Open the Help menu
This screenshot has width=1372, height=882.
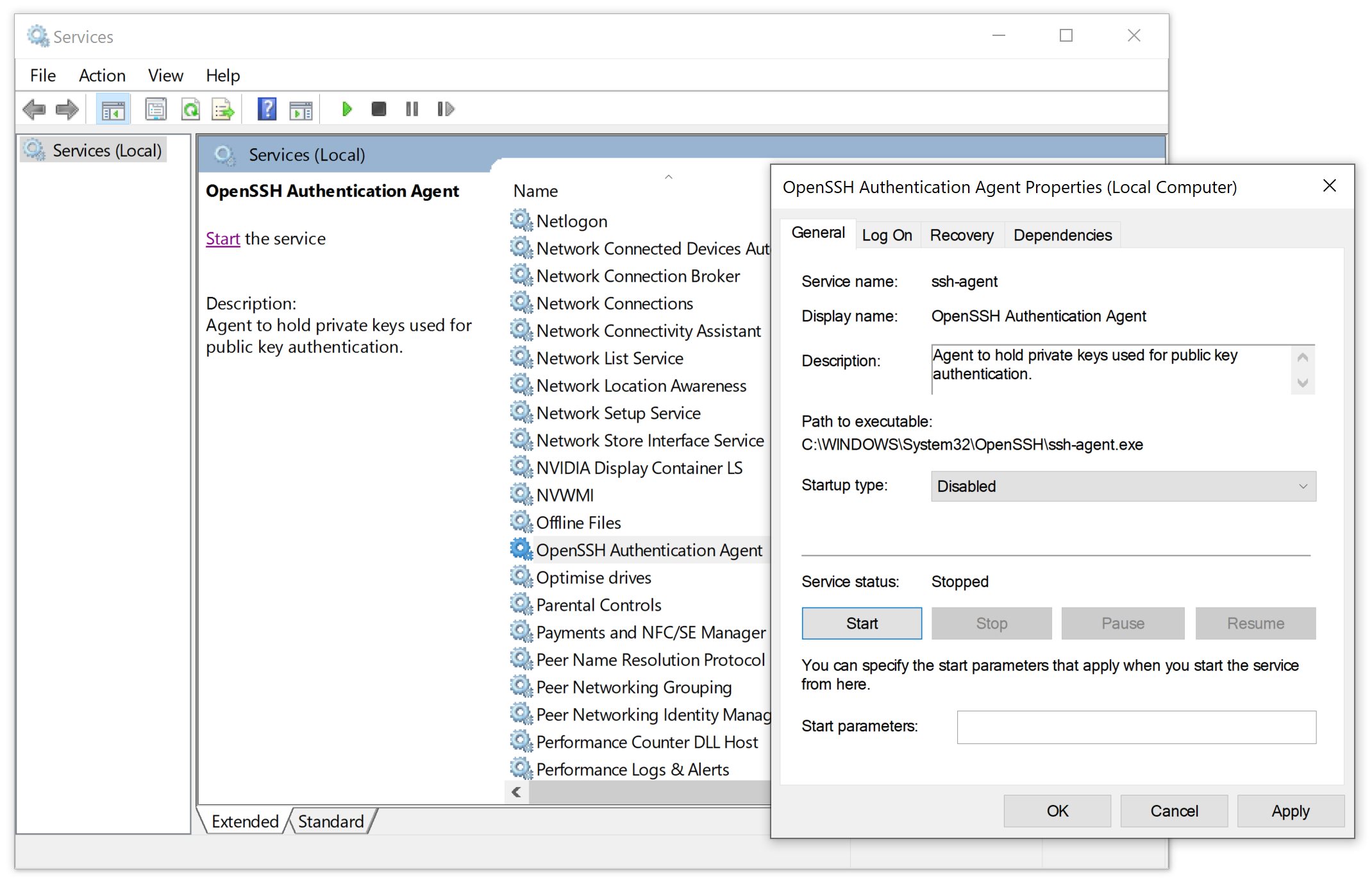[x=222, y=76]
